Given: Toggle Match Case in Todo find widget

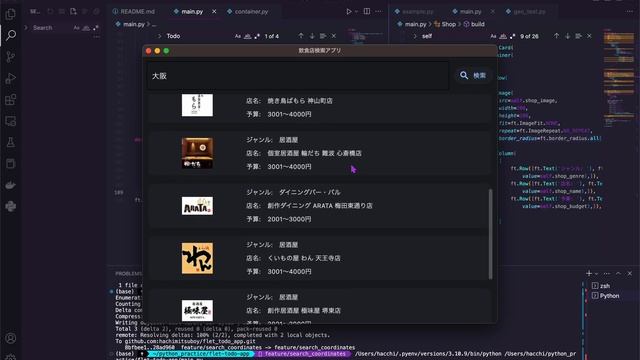Looking at the screenshot, I should (x=238, y=36).
